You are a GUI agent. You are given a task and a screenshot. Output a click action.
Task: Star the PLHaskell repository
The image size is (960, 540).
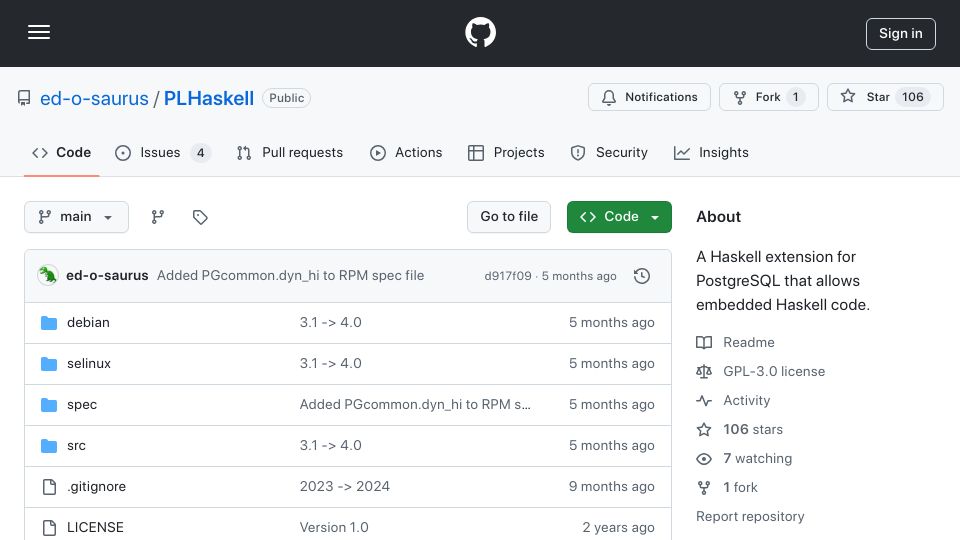click(x=885, y=97)
